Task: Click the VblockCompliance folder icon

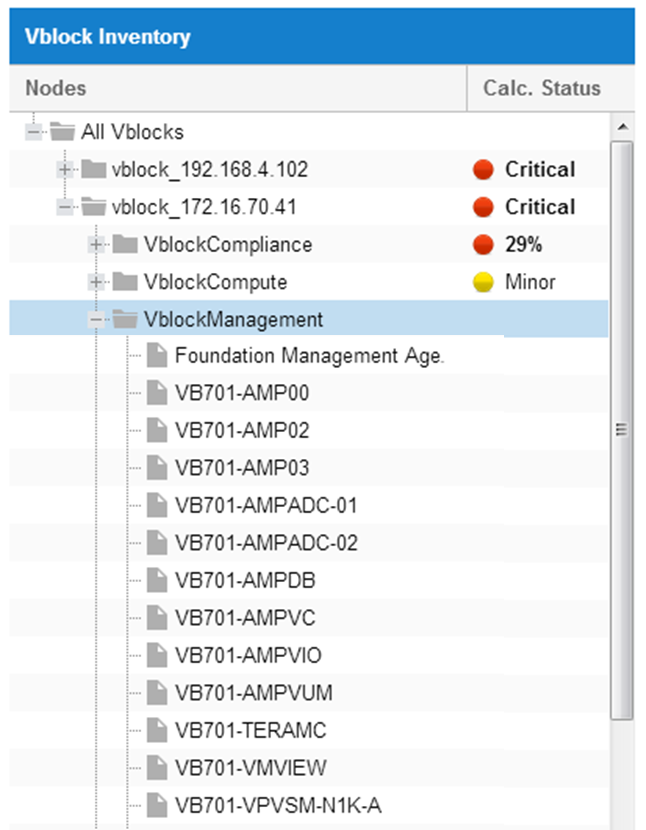Action: coord(125,244)
